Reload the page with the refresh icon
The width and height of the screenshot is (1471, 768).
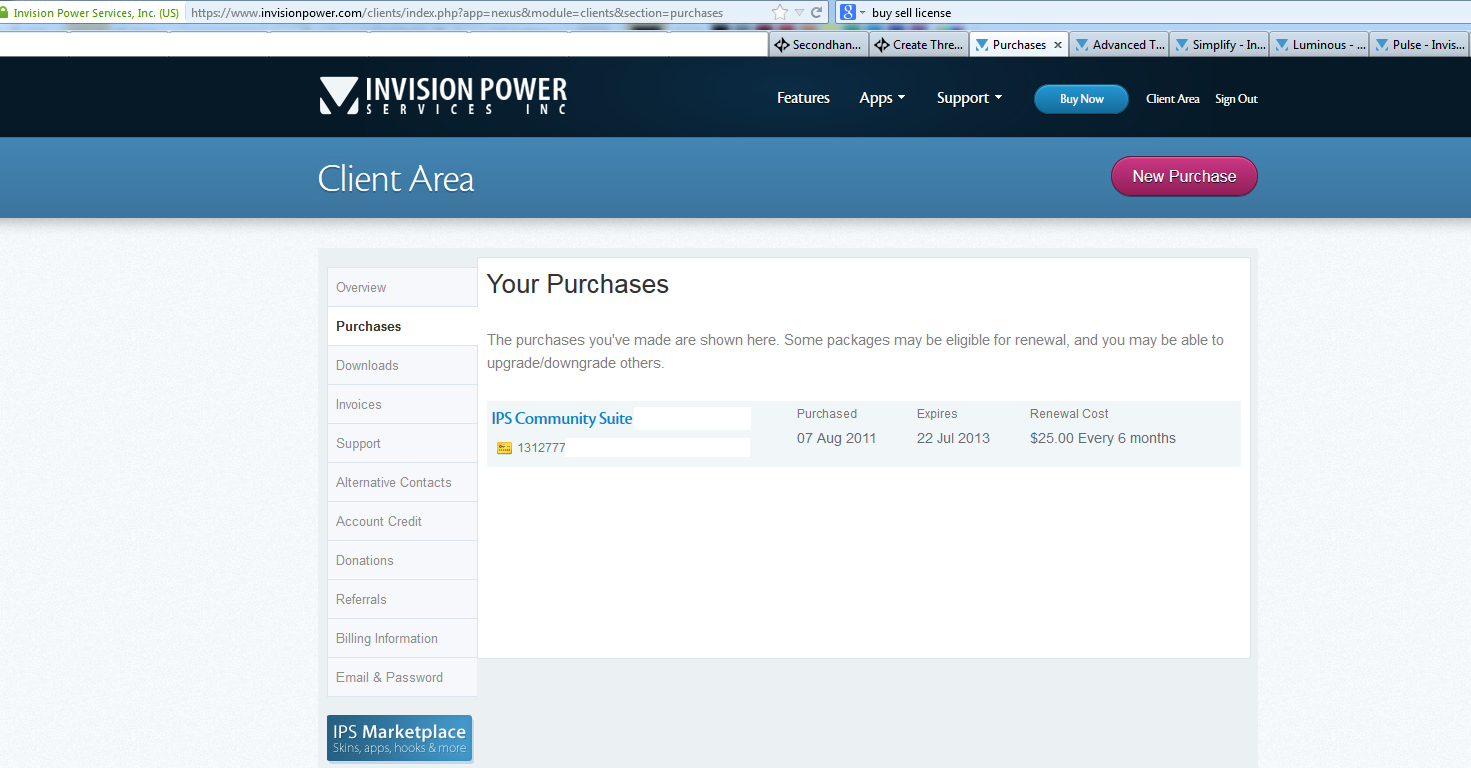817,13
